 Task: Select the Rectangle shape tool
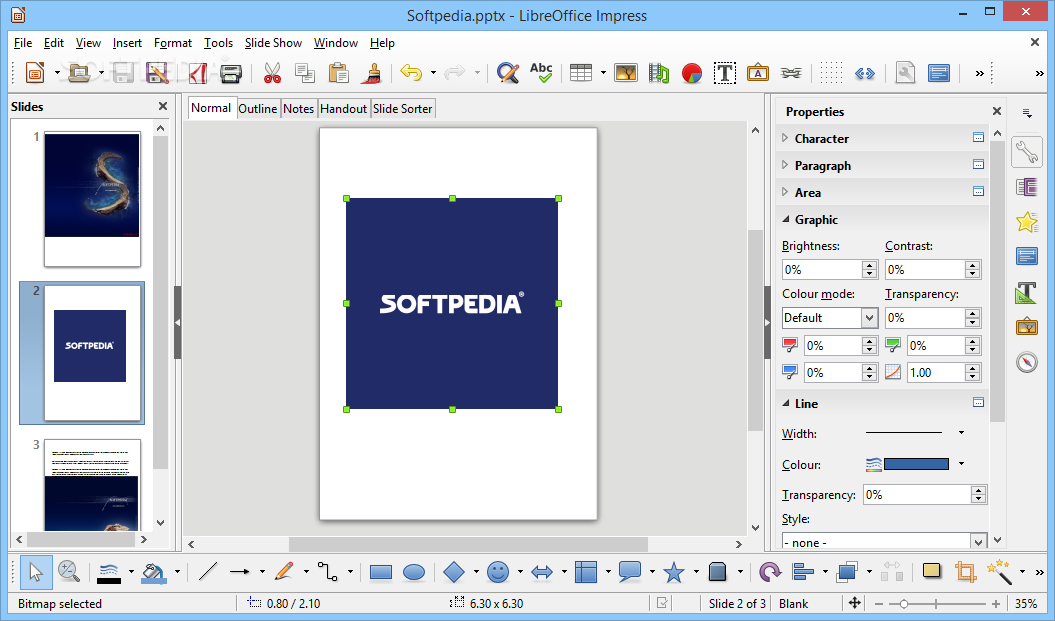[381, 573]
